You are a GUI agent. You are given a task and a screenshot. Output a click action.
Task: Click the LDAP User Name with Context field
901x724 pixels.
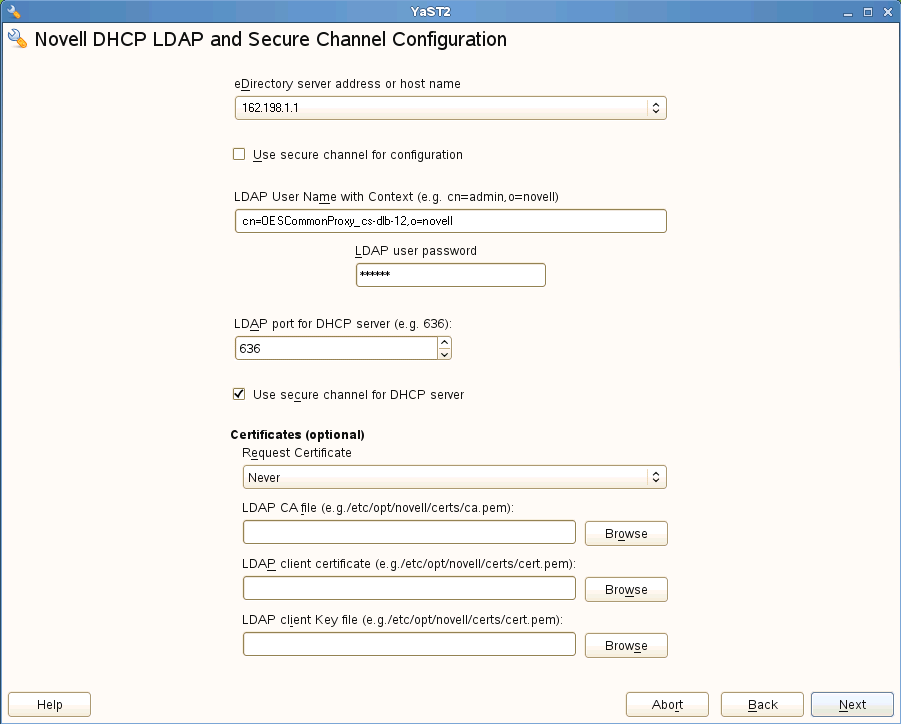click(450, 221)
